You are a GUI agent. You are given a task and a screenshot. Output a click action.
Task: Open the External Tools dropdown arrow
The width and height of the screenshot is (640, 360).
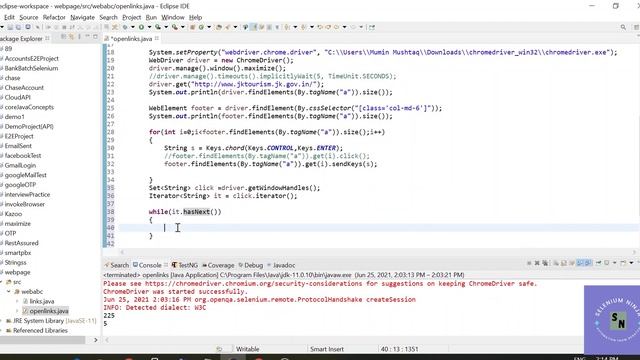(182, 27)
